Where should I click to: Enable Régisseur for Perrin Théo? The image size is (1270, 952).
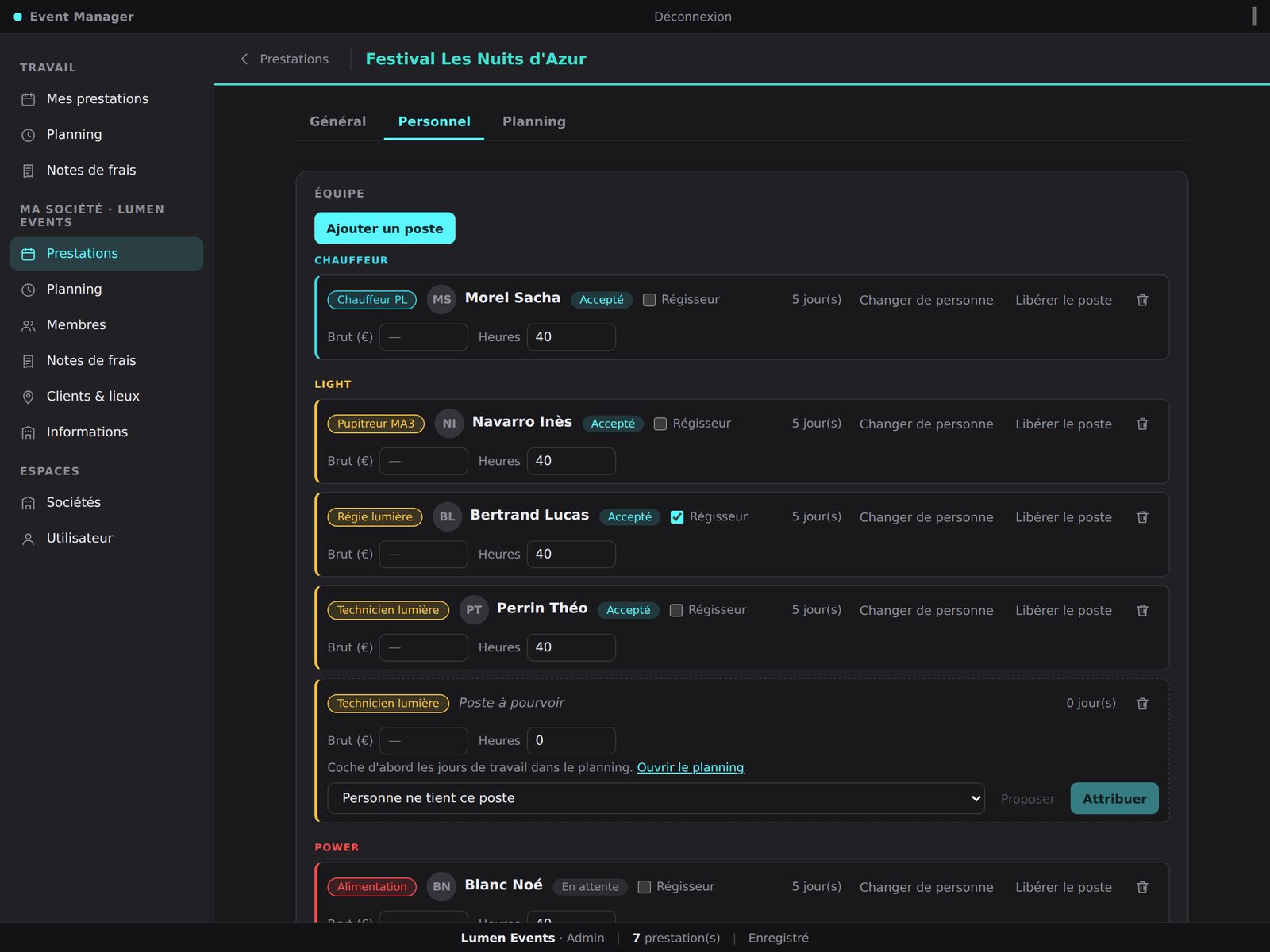click(x=676, y=610)
